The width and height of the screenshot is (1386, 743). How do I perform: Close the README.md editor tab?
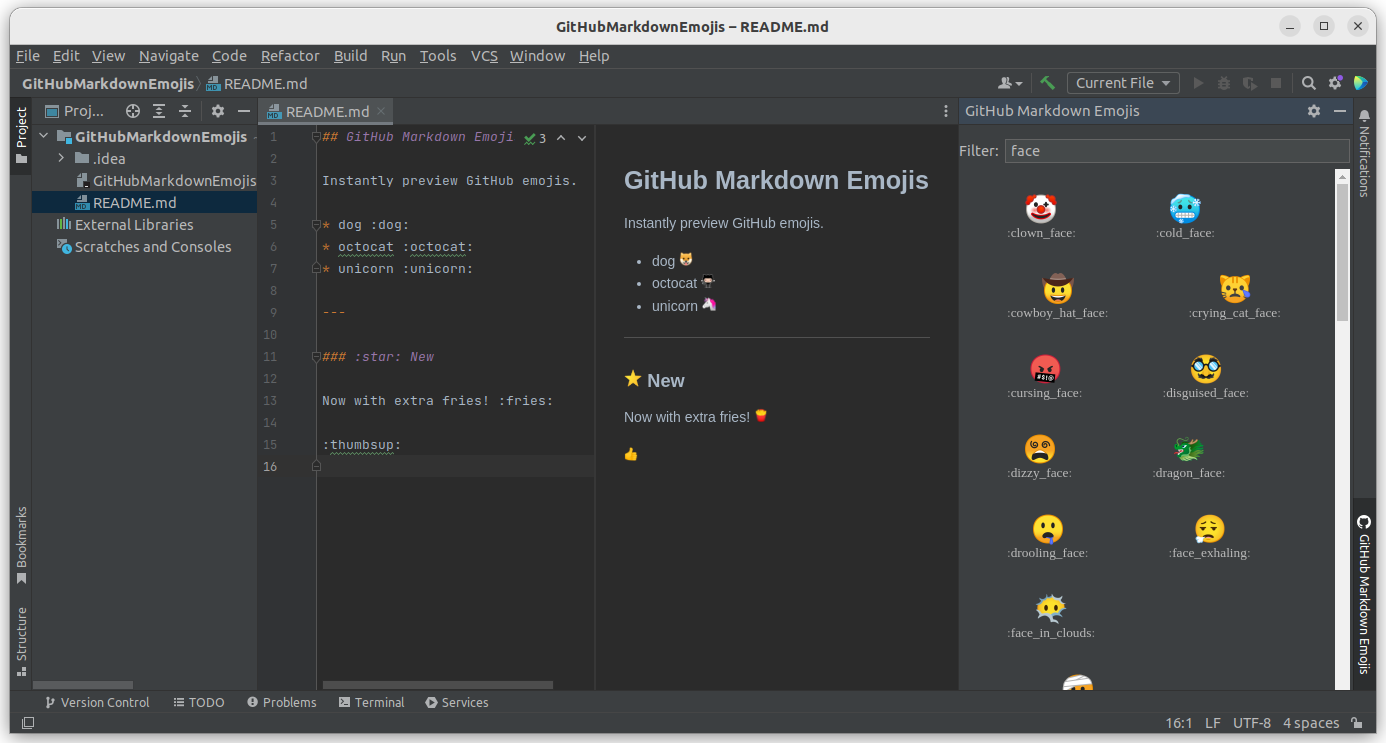[381, 112]
